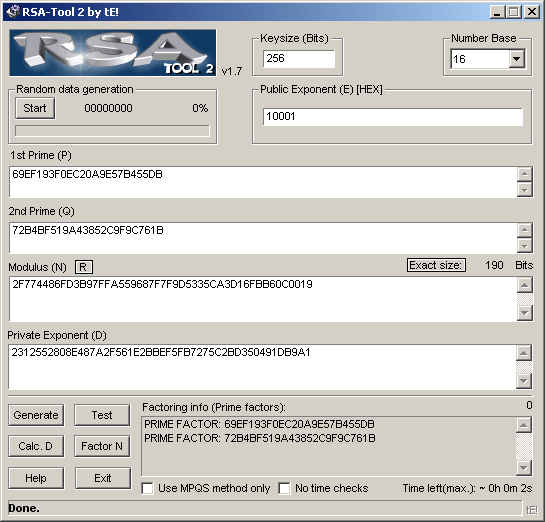Click the small R button beside Modulus (N)
545x522 pixels.
point(83,267)
